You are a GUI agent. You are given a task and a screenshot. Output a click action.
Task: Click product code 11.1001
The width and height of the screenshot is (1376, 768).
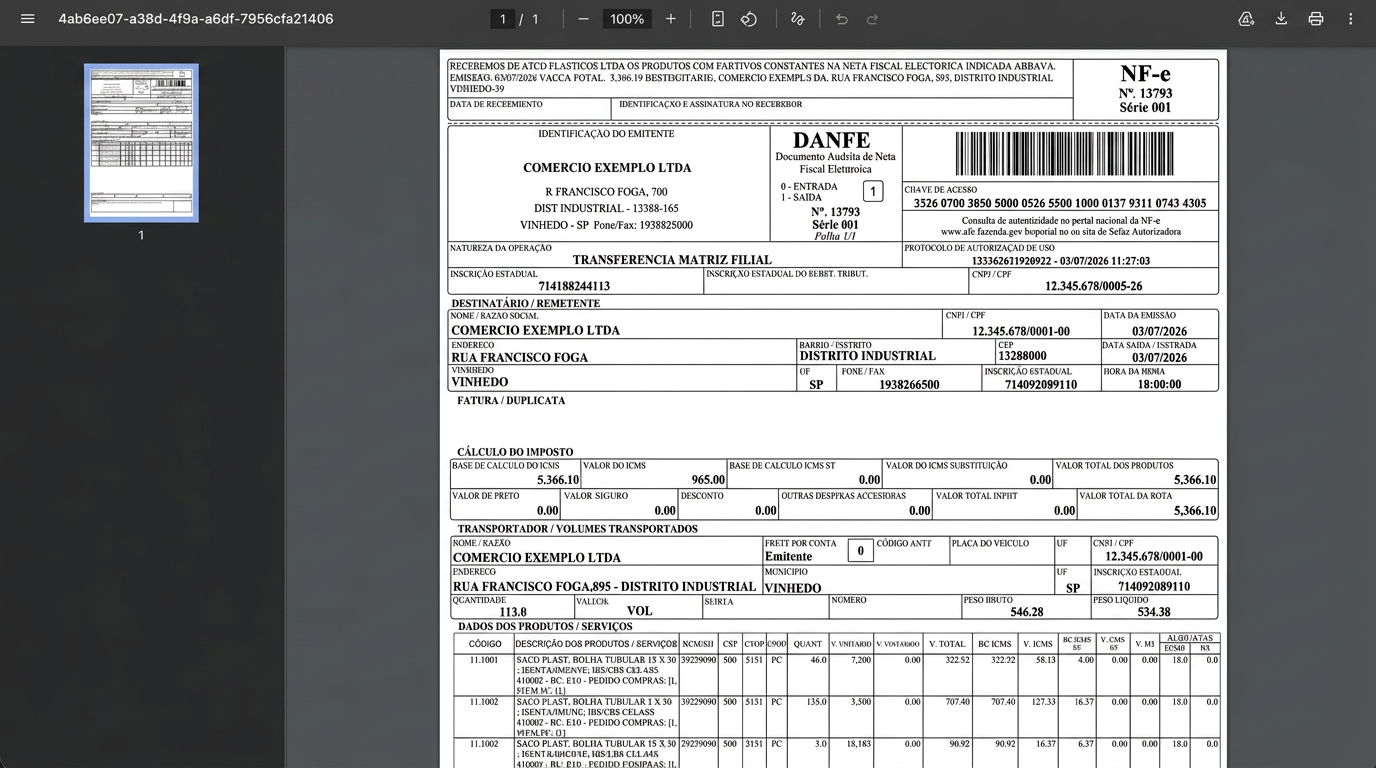pyautogui.click(x=484, y=660)
